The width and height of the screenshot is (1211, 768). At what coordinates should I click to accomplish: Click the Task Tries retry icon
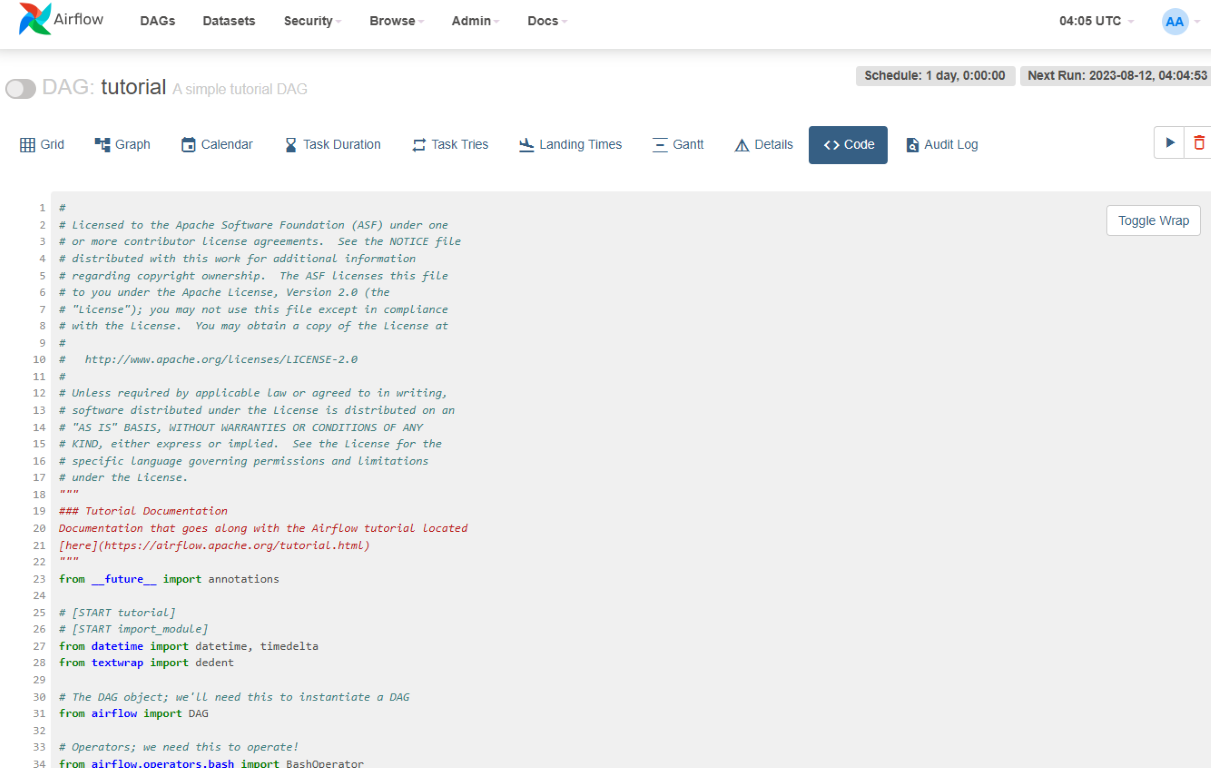tap(419, 145)
